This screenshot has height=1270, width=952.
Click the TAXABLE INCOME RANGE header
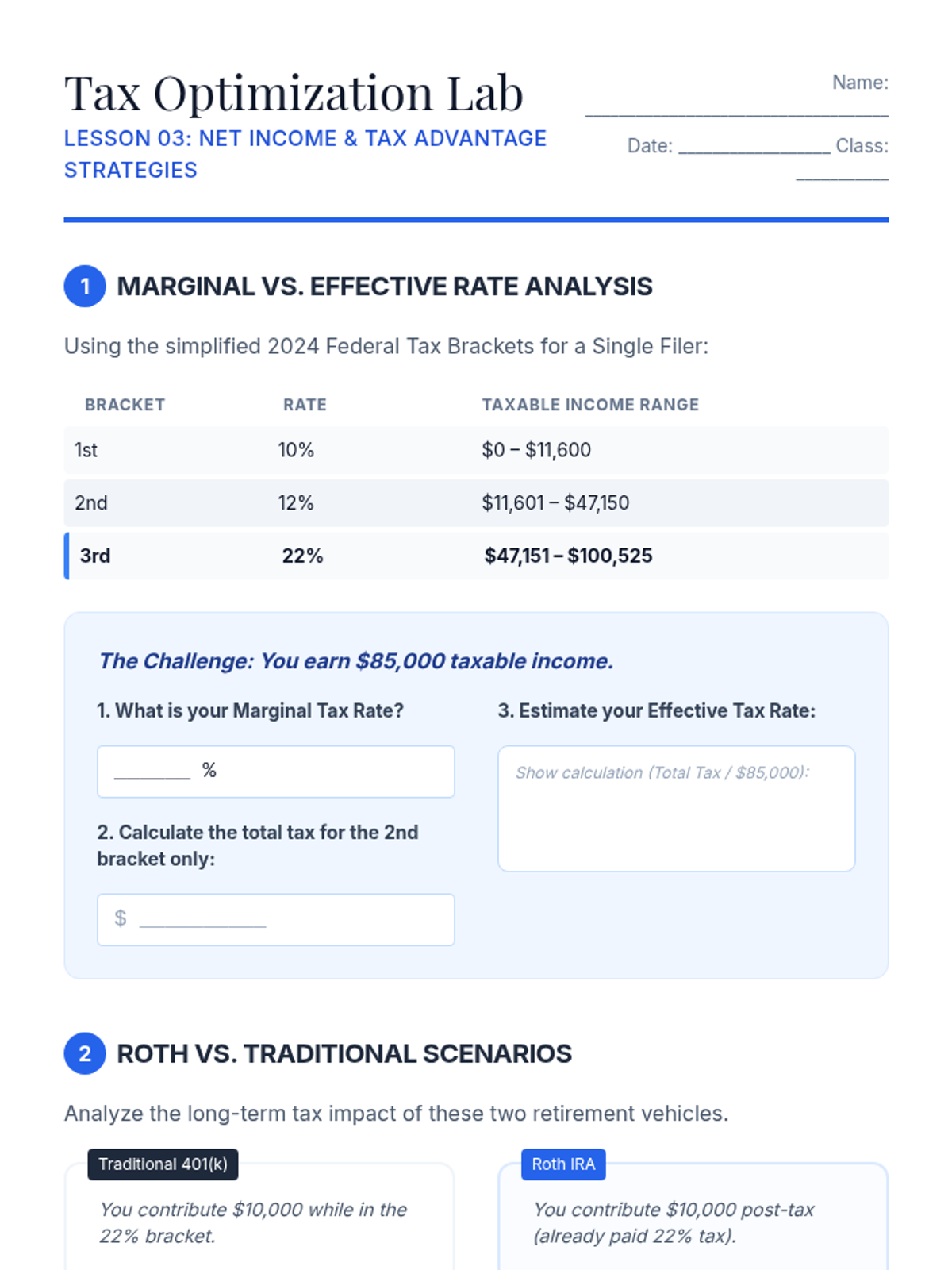coord(590,405)
